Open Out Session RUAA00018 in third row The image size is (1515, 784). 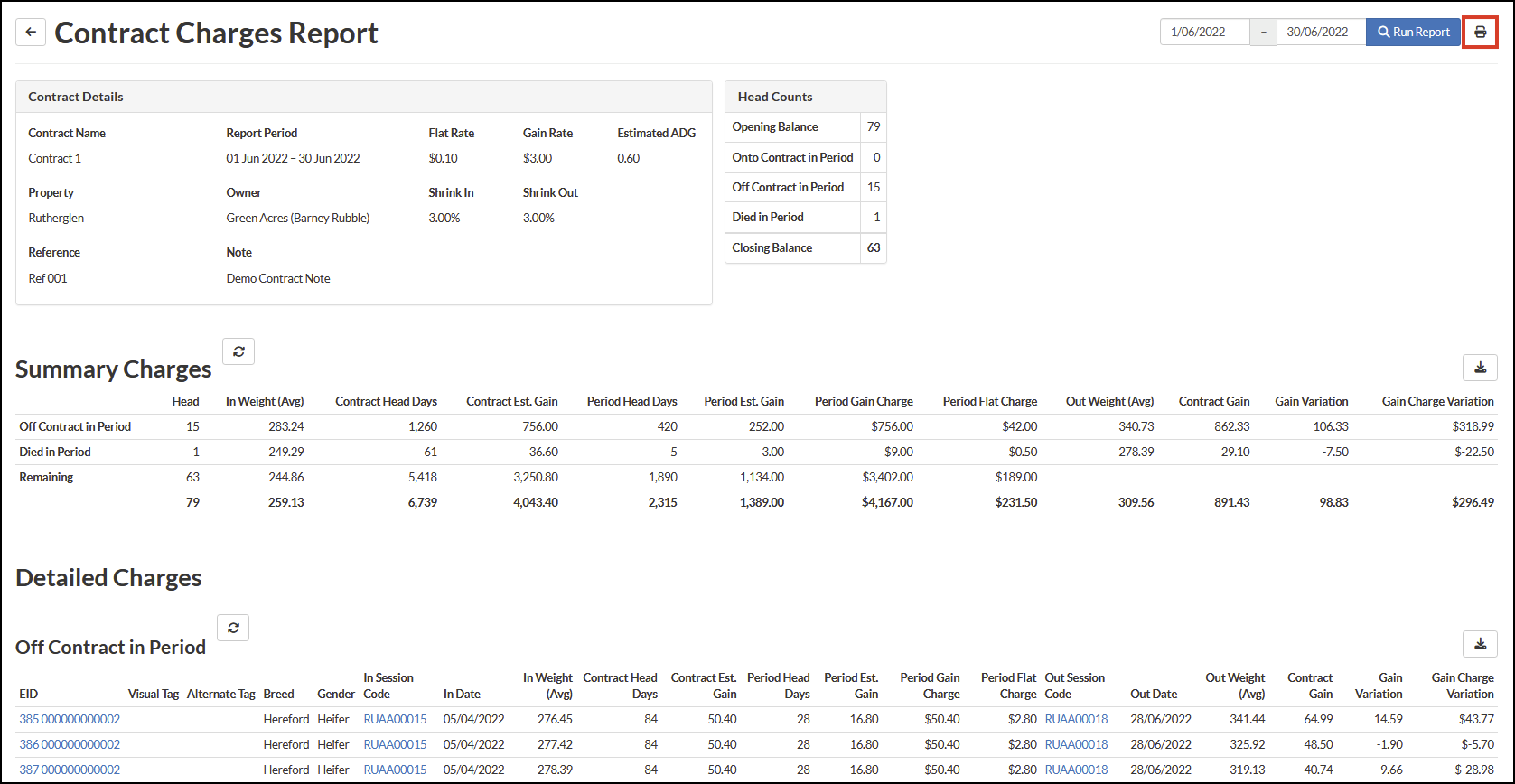(x=1076, y=770)
